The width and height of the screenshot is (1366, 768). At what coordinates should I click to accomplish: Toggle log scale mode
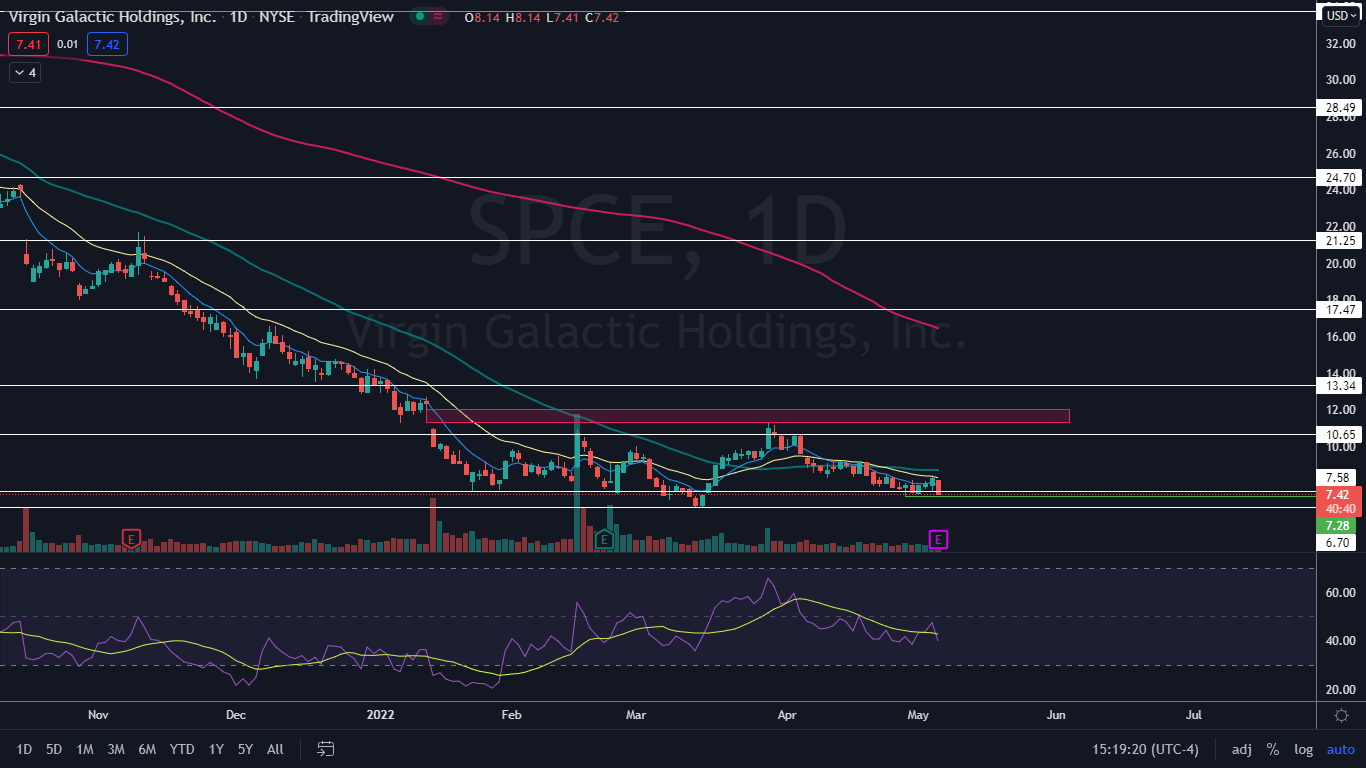point(1303,749)
